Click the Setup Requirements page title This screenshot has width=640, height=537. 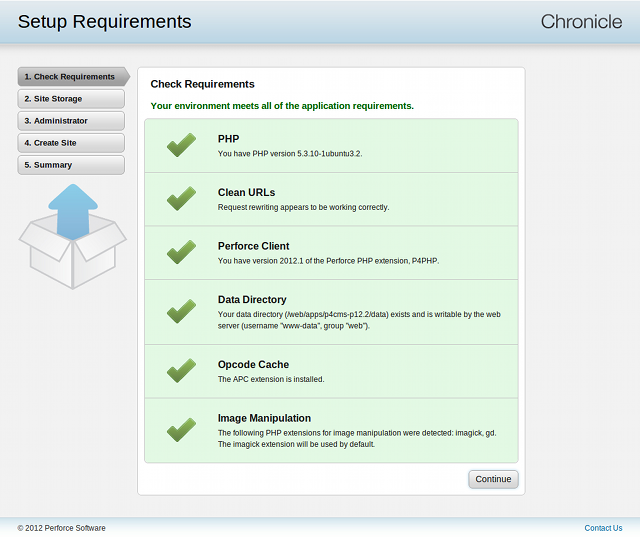[104, 21]
